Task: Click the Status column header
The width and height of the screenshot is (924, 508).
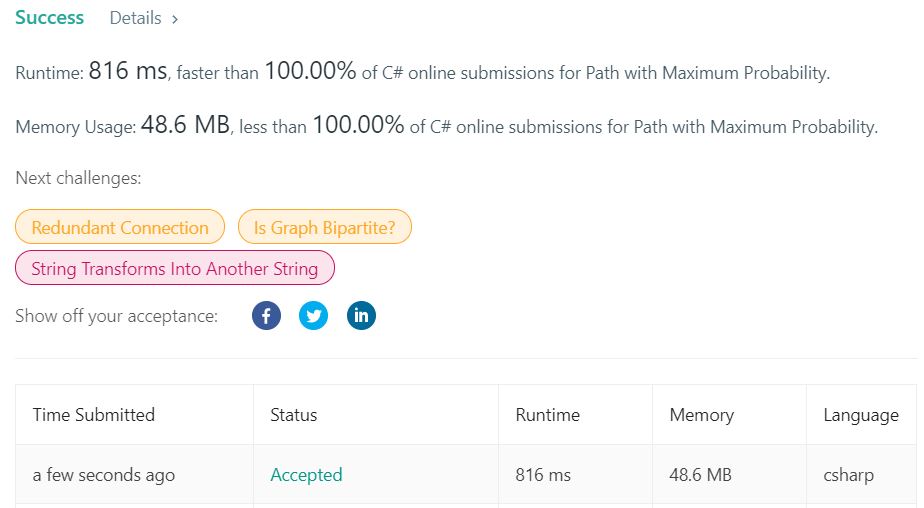Action: tap(293, 415)
